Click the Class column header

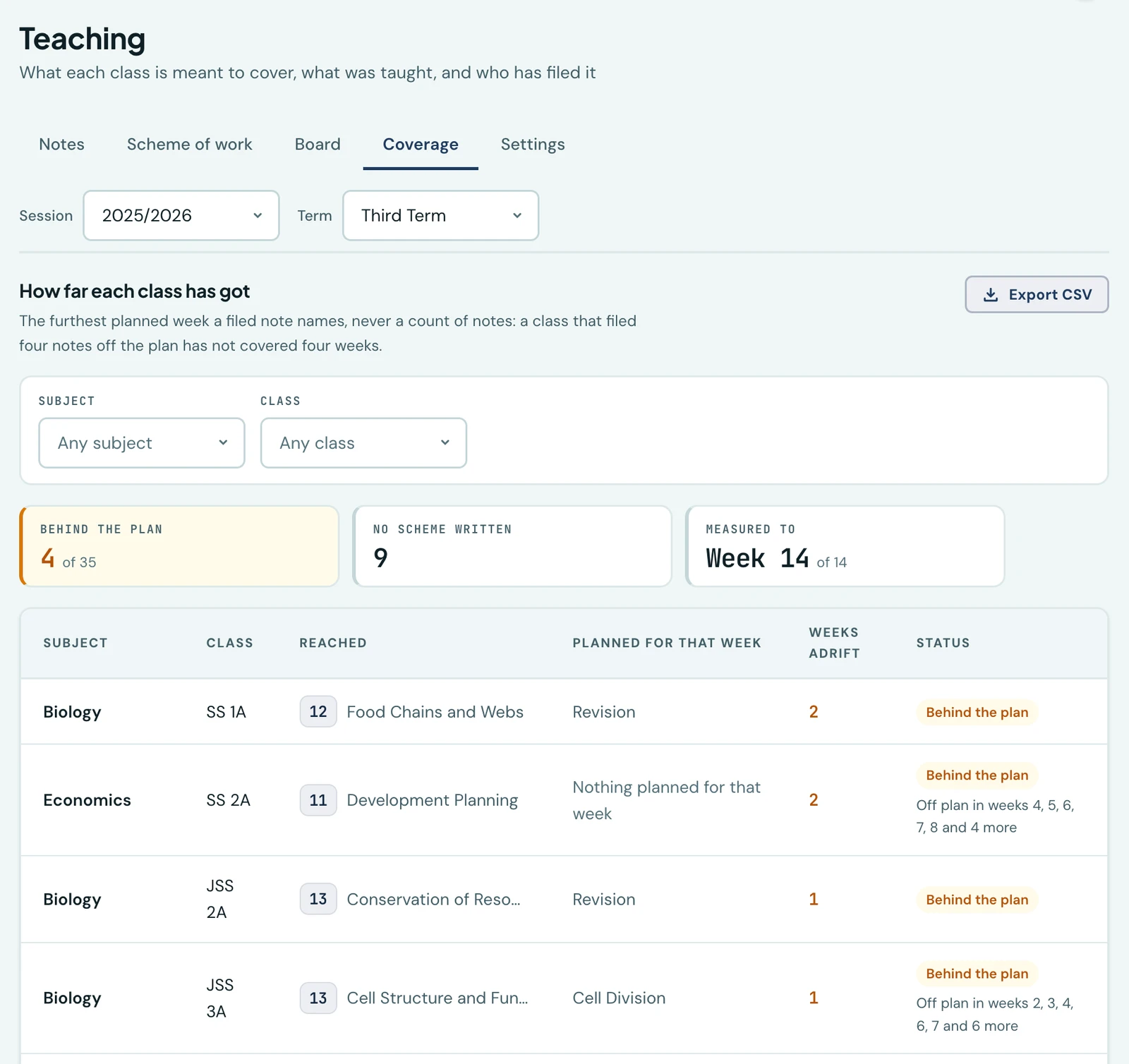229,643
